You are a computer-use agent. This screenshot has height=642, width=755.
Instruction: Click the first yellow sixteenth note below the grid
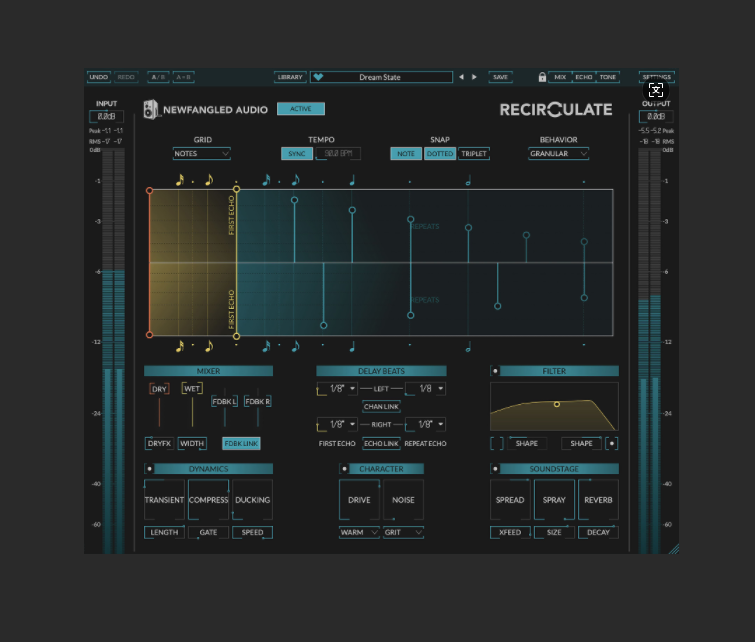tap(180, 346)
